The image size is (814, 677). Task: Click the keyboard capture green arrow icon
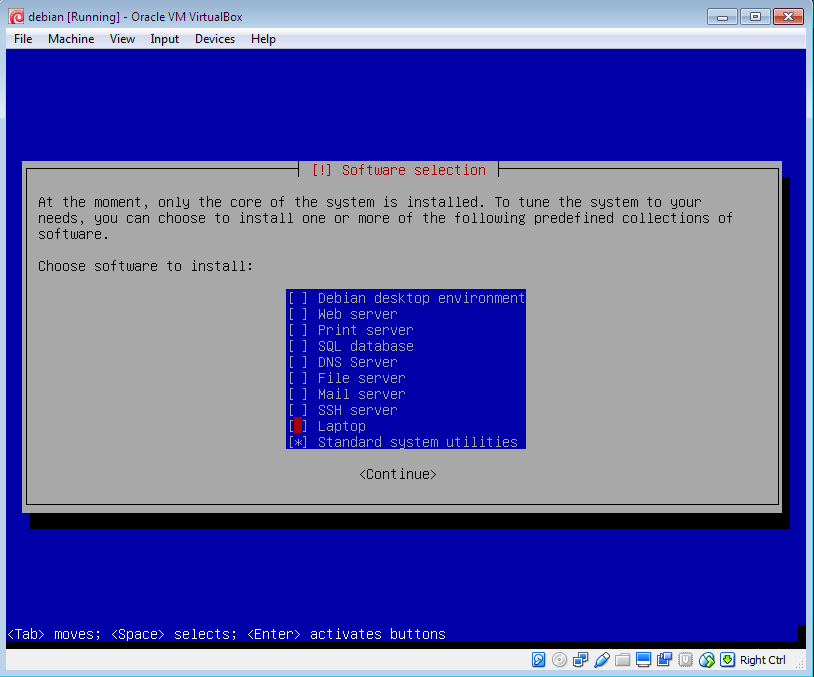point(728,660)
